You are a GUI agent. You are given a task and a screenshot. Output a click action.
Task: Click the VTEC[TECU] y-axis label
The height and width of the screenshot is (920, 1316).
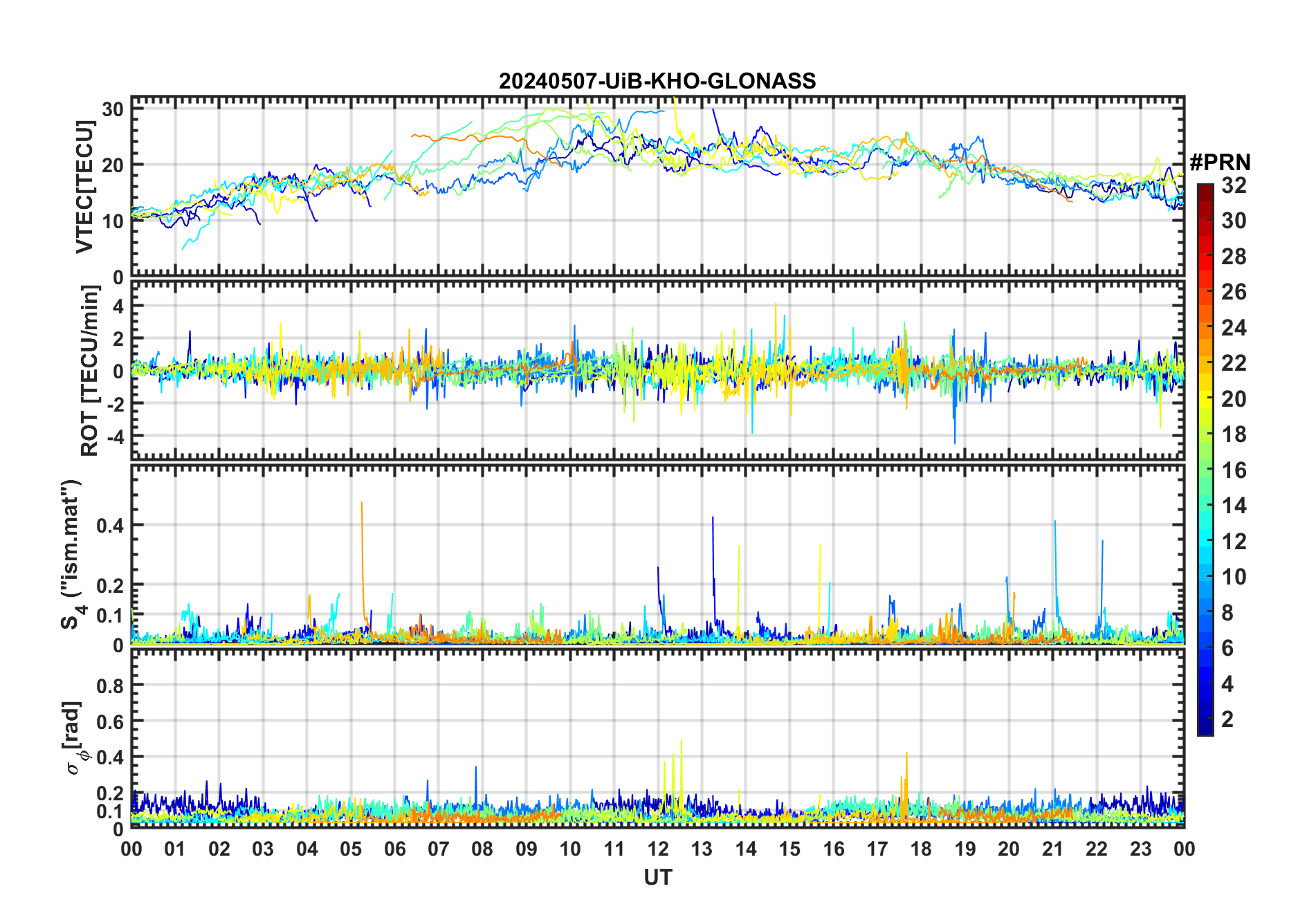[x=84, y=187]
